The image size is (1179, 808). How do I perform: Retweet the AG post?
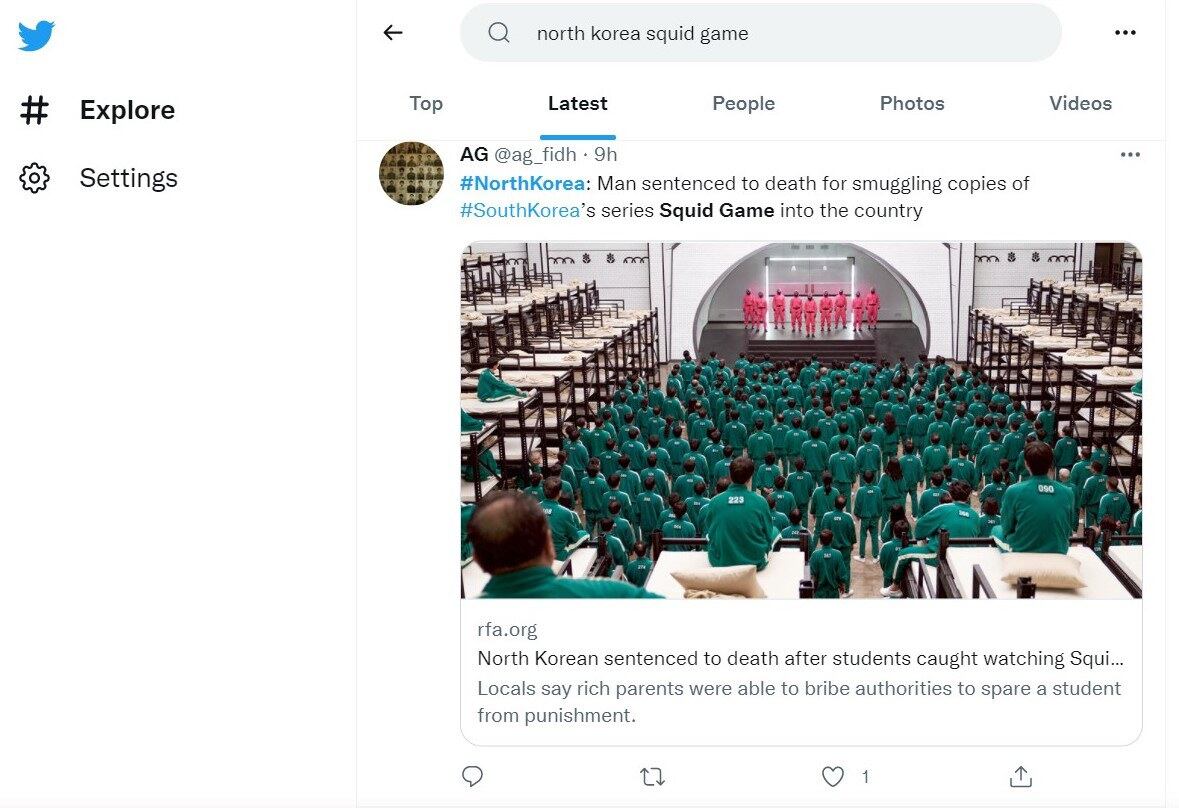point(652,776)
